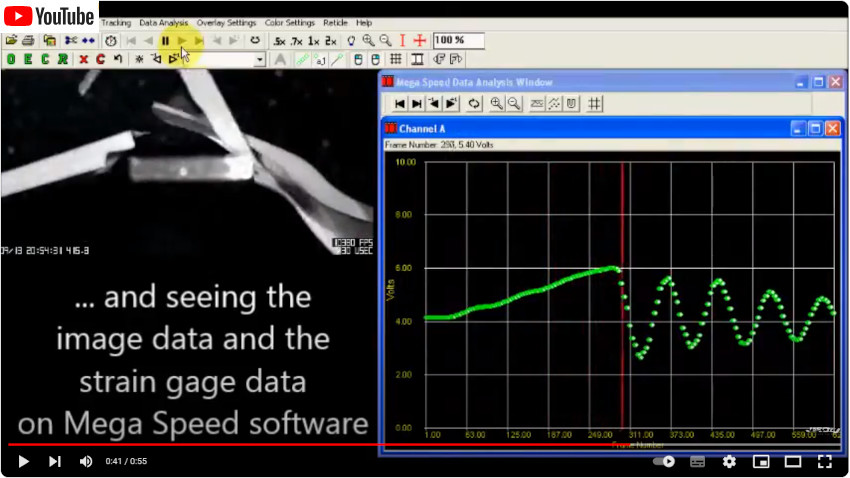Go to first frame in Data Analysis window
Screen dimensions: 850x478
pyautogui.click(x=400, y=104)
